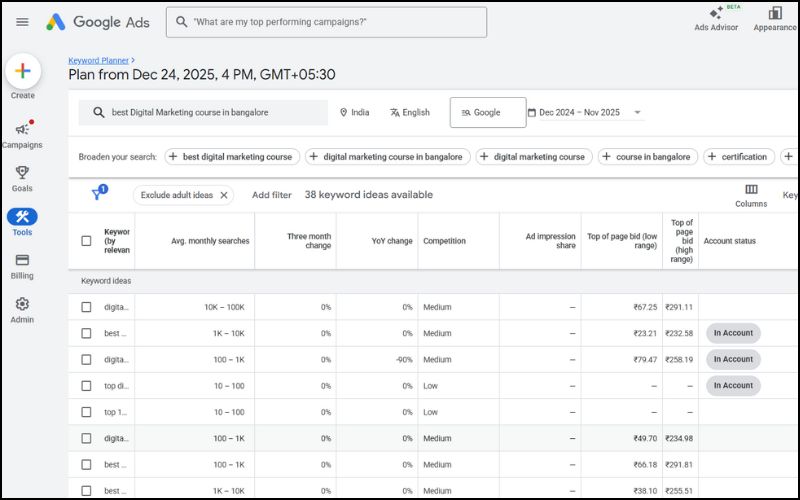Click In Account badge on ₹258.19 row
800x500 pixels.
tap(733, 360)
